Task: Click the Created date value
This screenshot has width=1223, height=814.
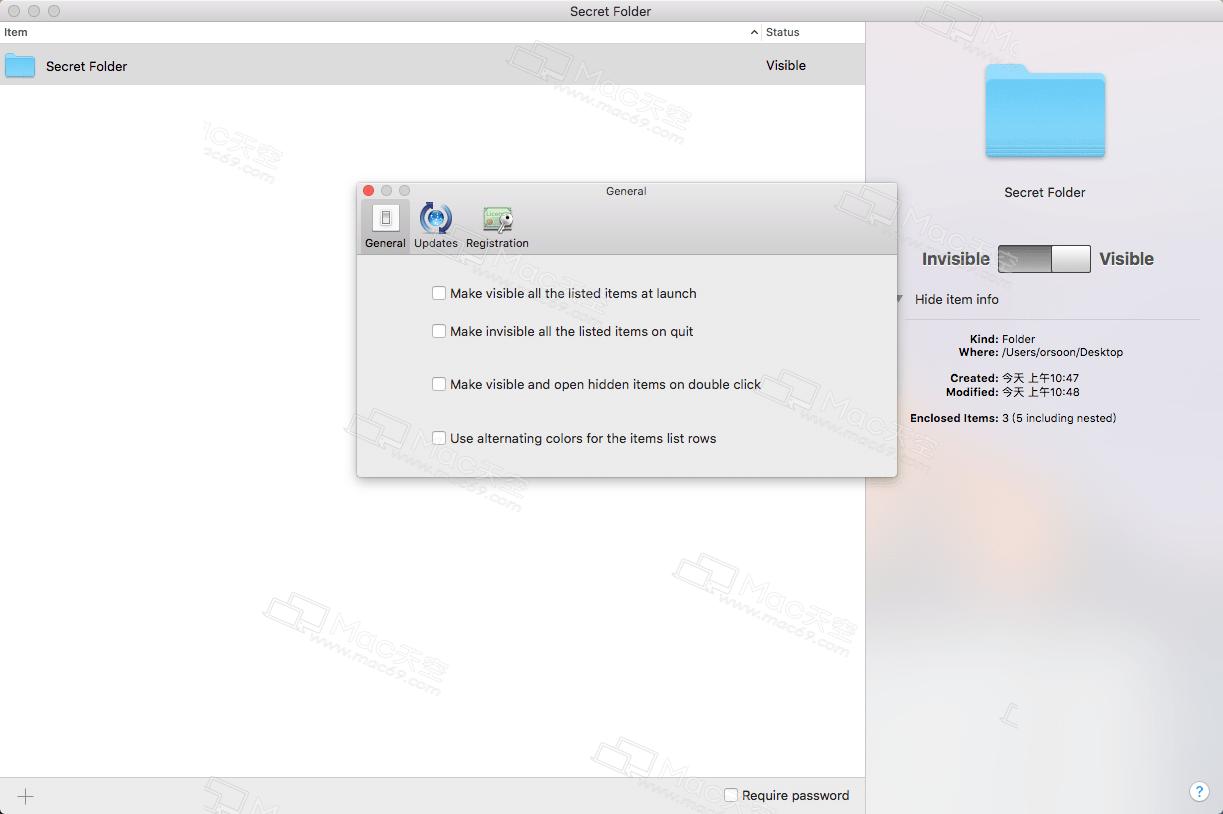Action: point(1040,378)
